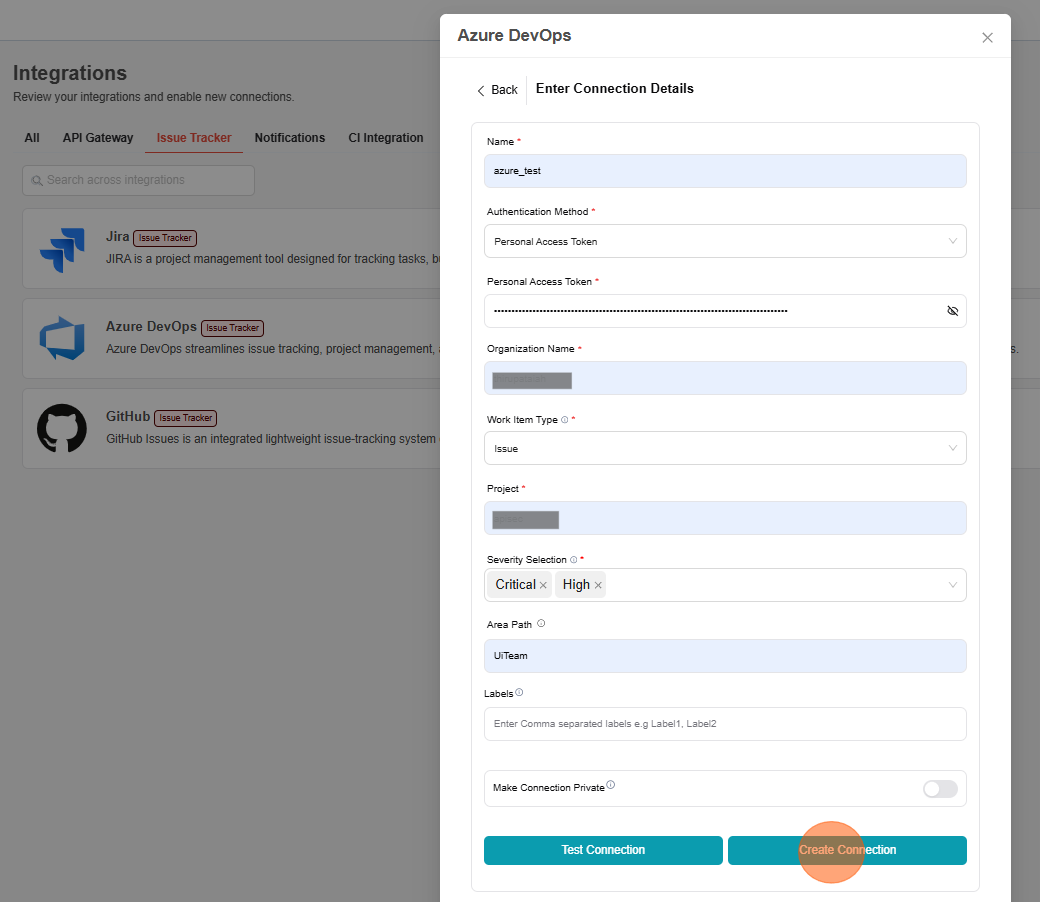Click the Labels input field
The width and height of the screenshot is (1040, 902).
[x=725, y=724]
